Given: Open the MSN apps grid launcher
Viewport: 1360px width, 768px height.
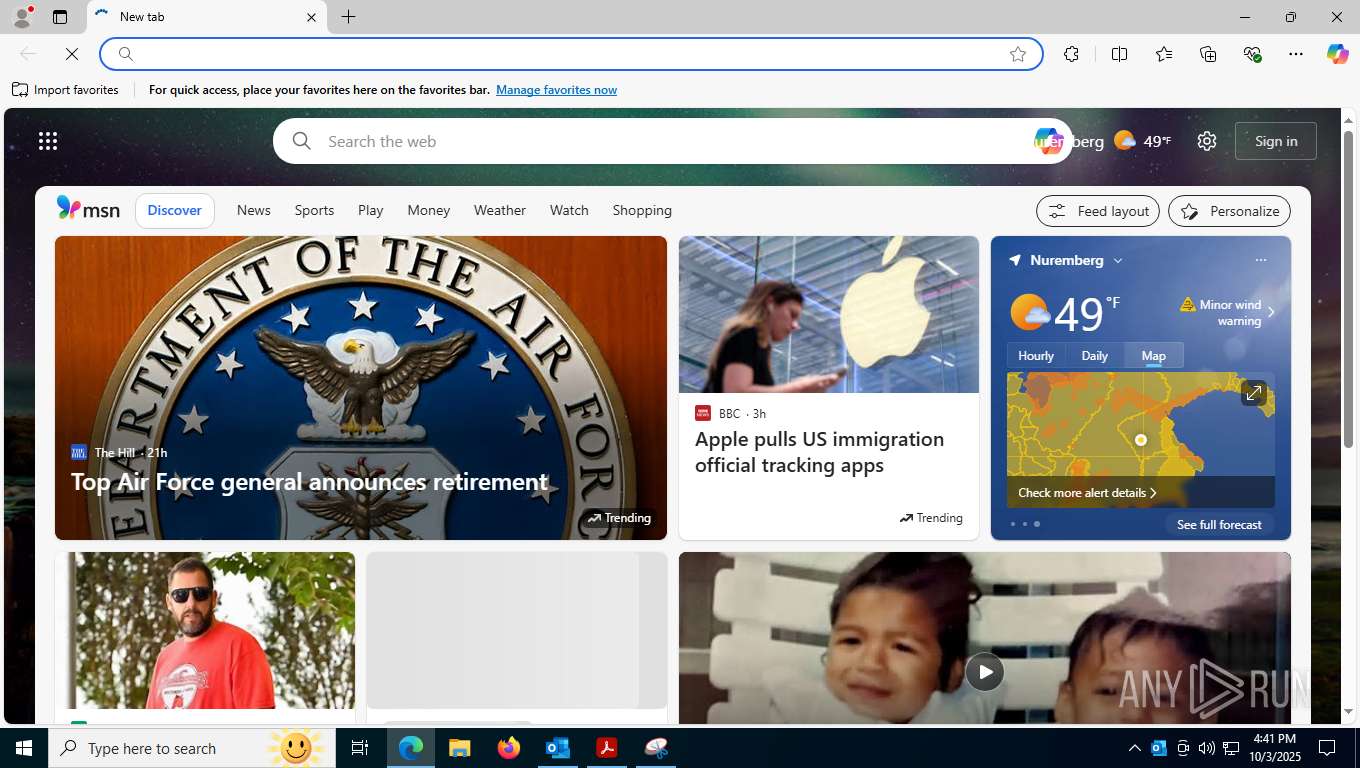Looking at the screenshot, I should coord(48,141).
